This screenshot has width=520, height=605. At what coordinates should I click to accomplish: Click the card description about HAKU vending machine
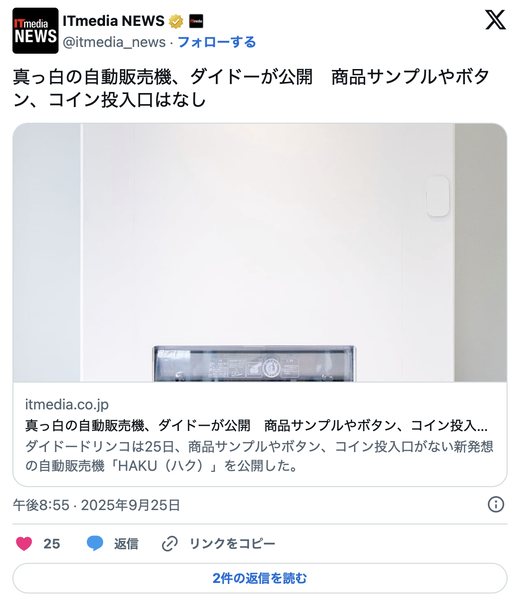[259, 456]
